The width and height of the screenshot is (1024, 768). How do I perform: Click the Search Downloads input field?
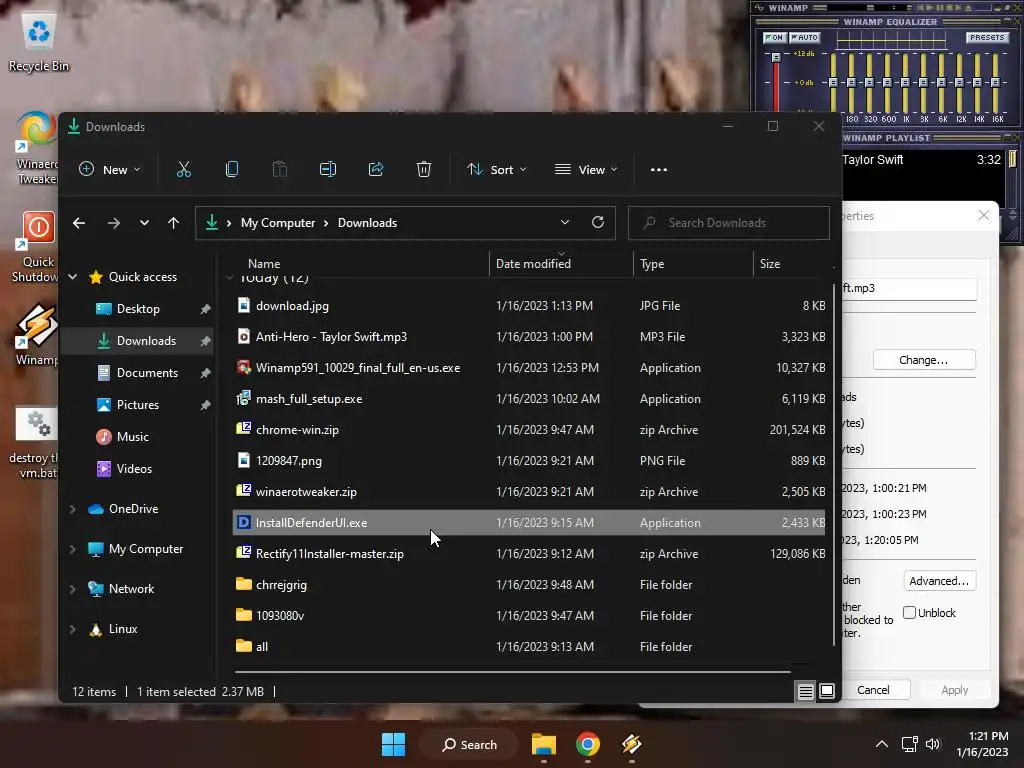click(729, 223)
